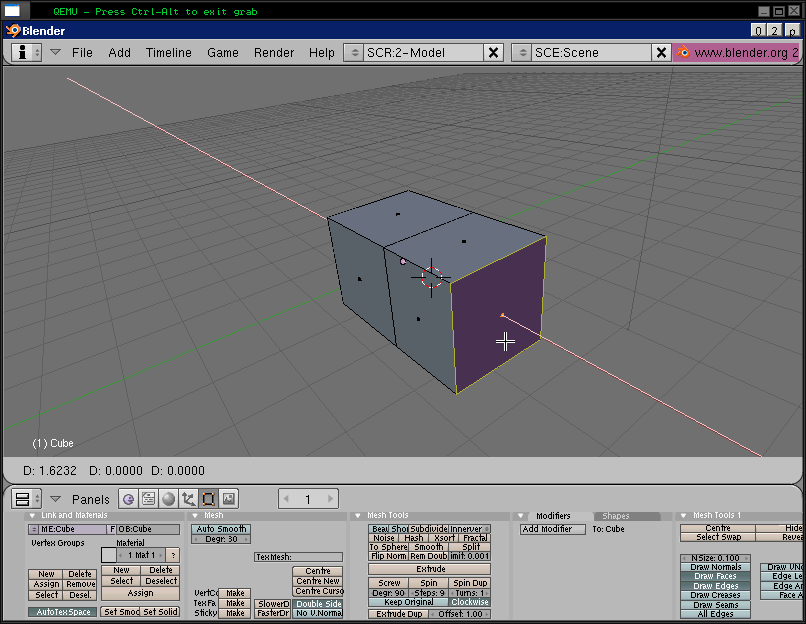This screenshot has width=806, height=624.
Task: Select the Editing context icon
Action: 208,499
